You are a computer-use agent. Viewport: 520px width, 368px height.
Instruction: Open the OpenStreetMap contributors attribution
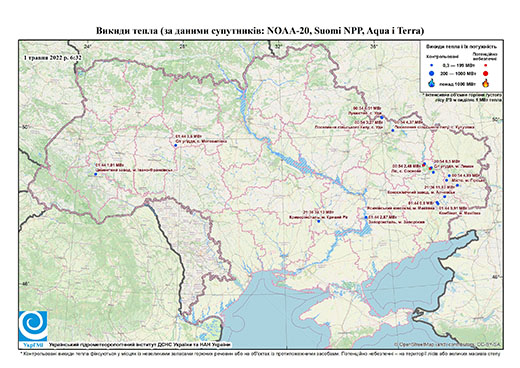pos(447,344)
